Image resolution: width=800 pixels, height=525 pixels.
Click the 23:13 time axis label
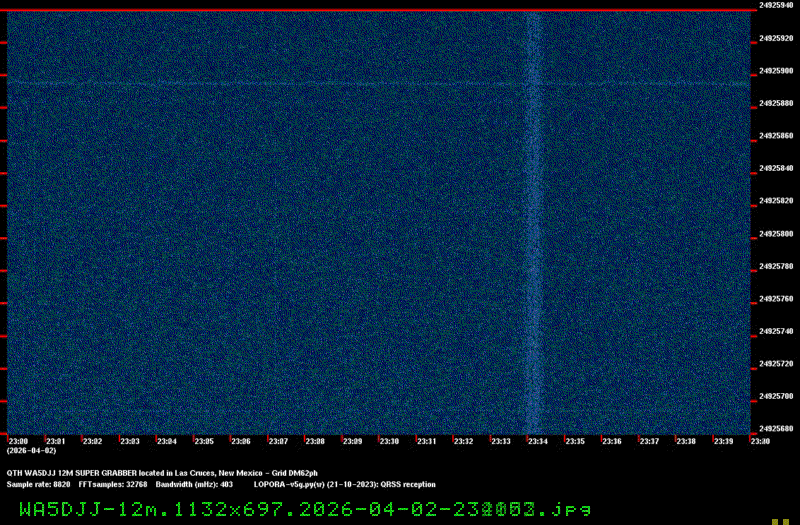pyautogui.click(x=501, y=441)
